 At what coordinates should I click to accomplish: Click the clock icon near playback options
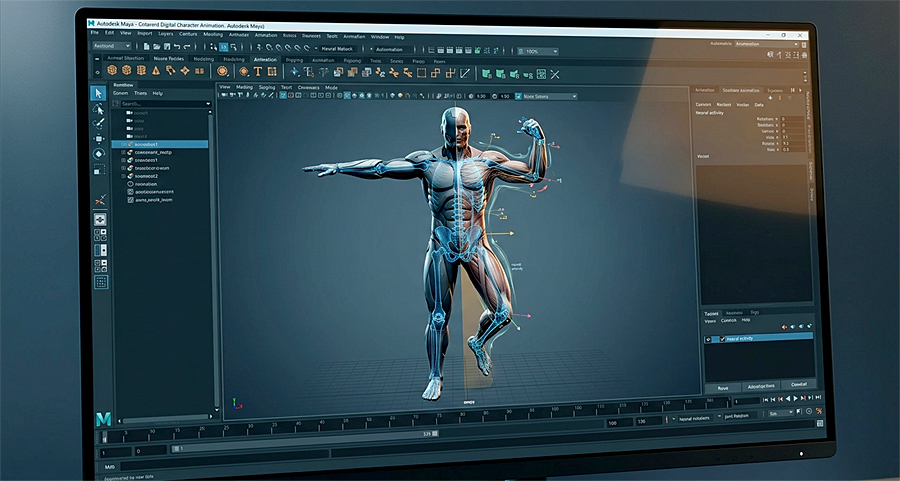[x=809, y=412]
